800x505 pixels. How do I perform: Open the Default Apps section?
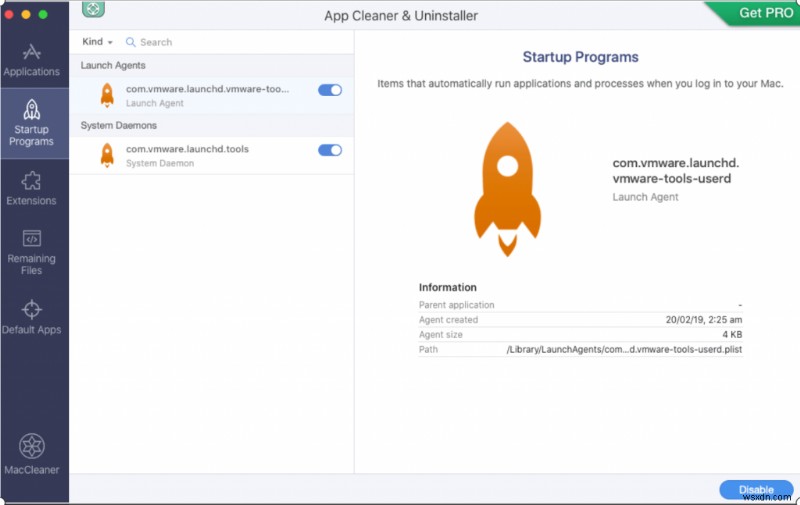32,317
